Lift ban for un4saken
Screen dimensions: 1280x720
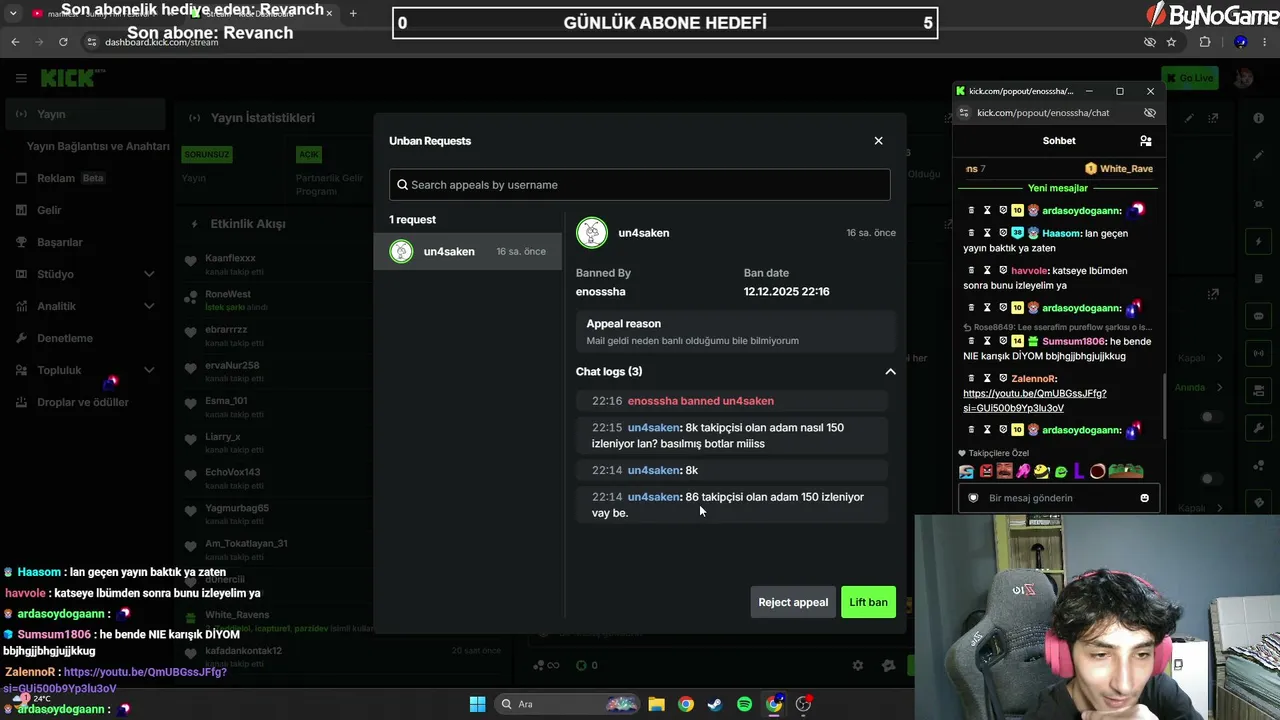pyautogui.click(x=868, y=602)
